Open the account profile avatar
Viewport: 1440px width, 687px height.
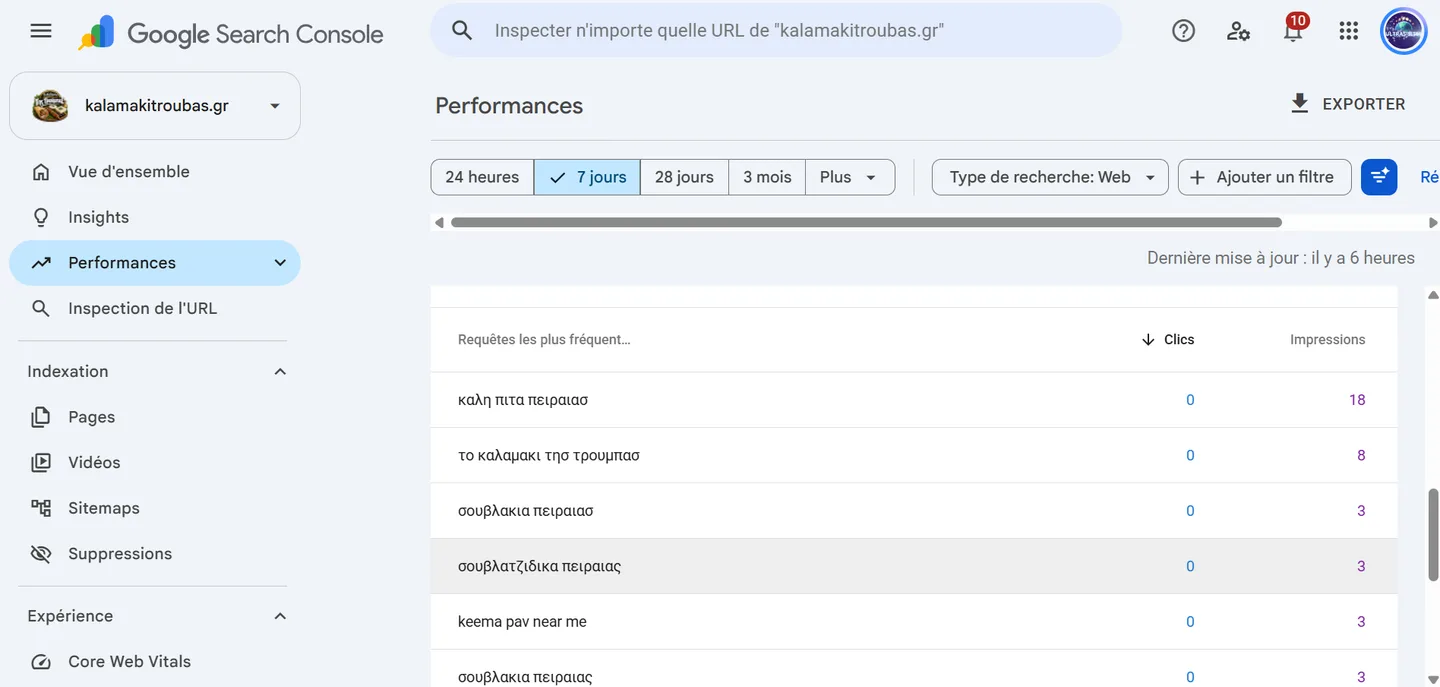[1403, 31]
